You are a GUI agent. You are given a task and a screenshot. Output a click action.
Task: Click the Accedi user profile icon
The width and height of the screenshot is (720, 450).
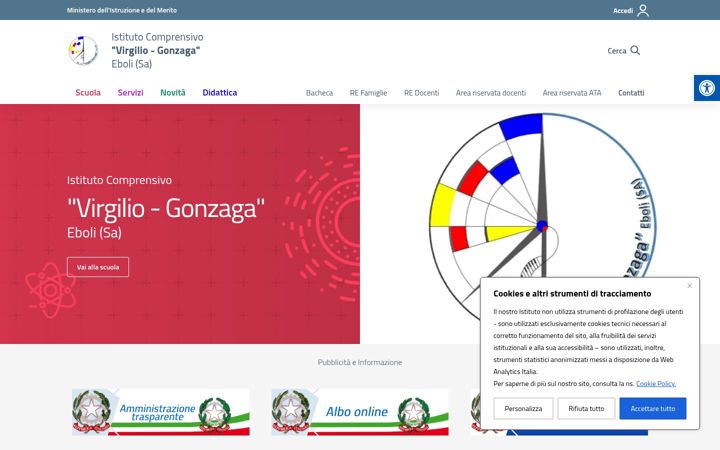point(643,10)
